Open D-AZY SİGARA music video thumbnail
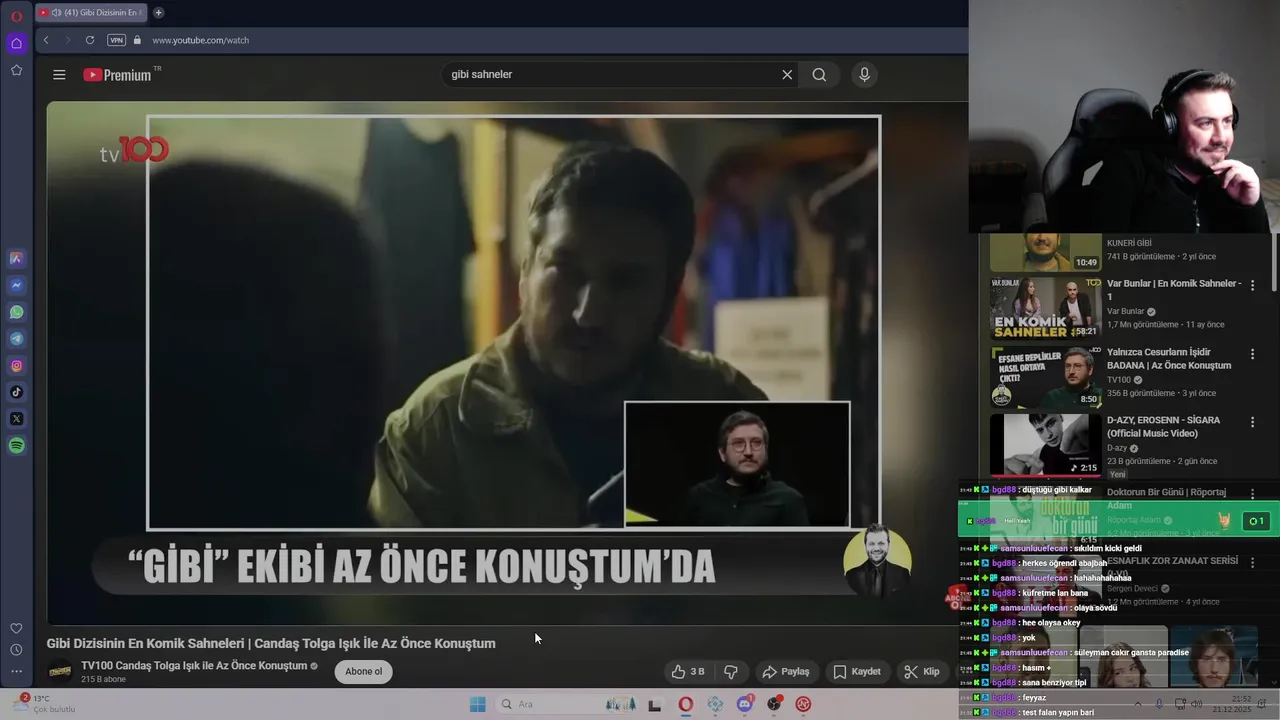 click(x=1045, y=445)
